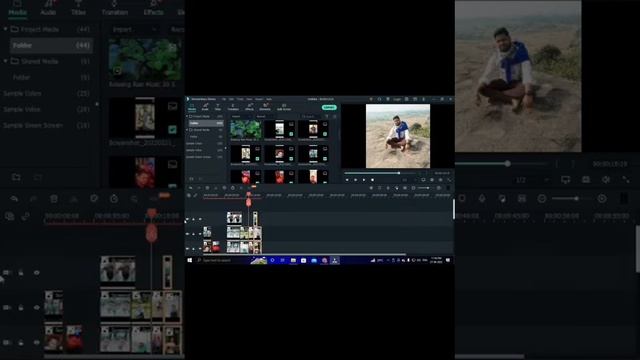Click the center preview progress slider handle
Screen dimensions: 640x360
(x=399, y=173)
